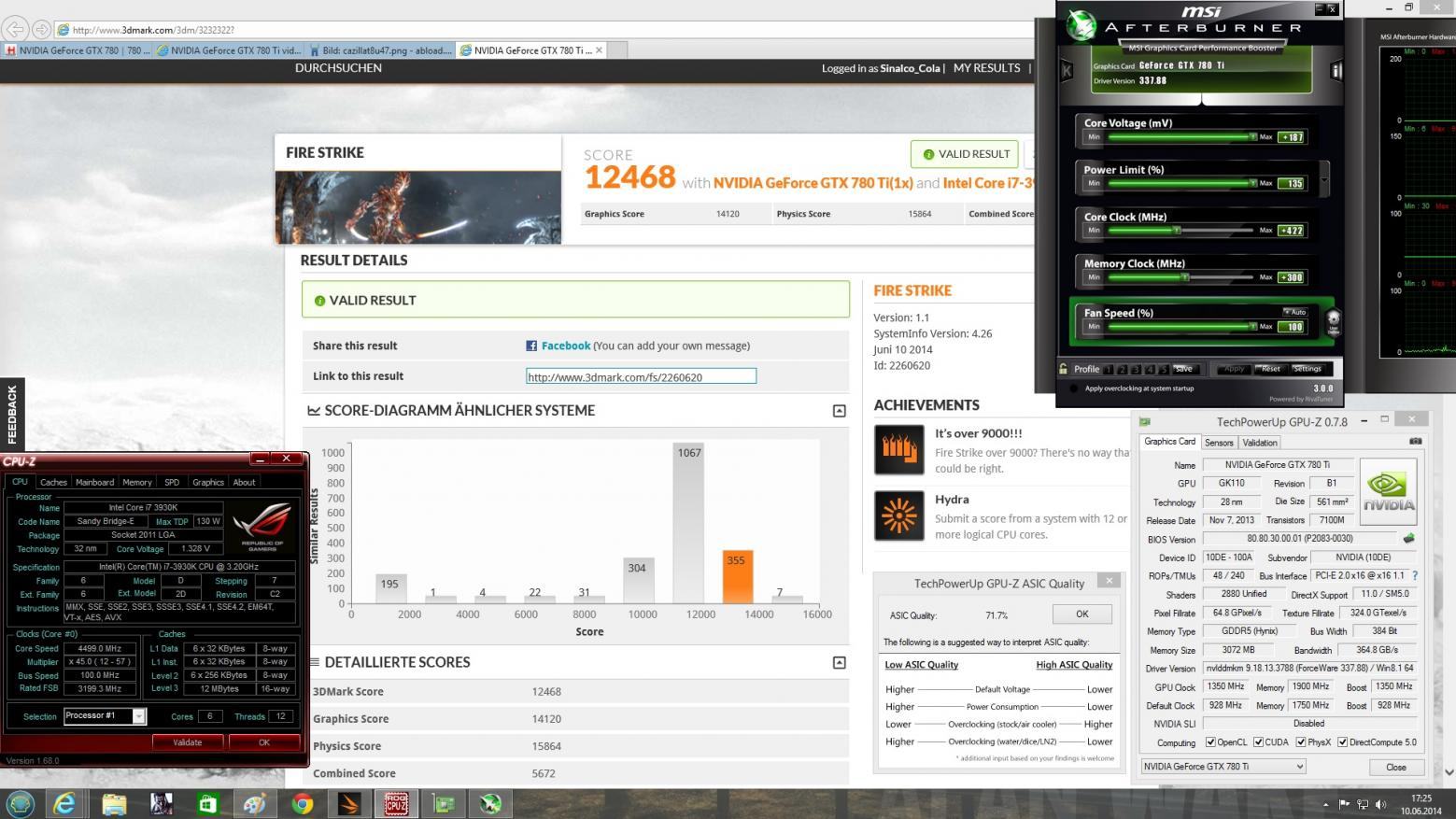Screen dimensions: 1456x819
Task: Show hidden system tray icons arrow
Action: [1325, 804]
